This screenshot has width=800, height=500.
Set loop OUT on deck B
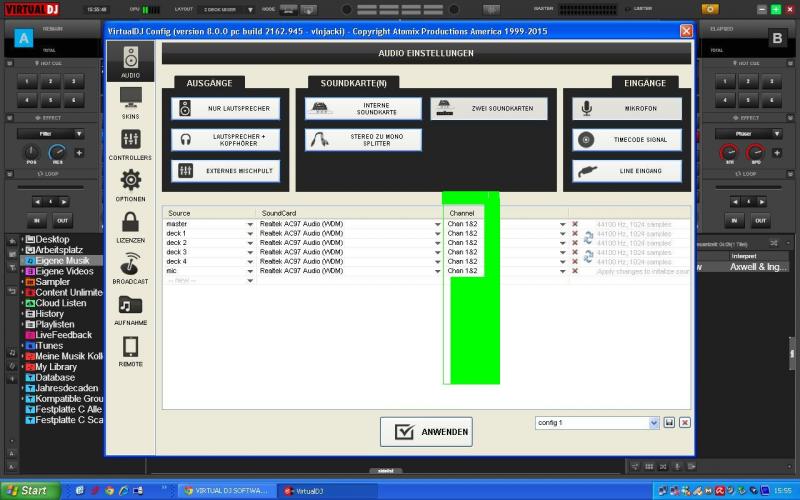pyautogui.click(x=760, y=220)
